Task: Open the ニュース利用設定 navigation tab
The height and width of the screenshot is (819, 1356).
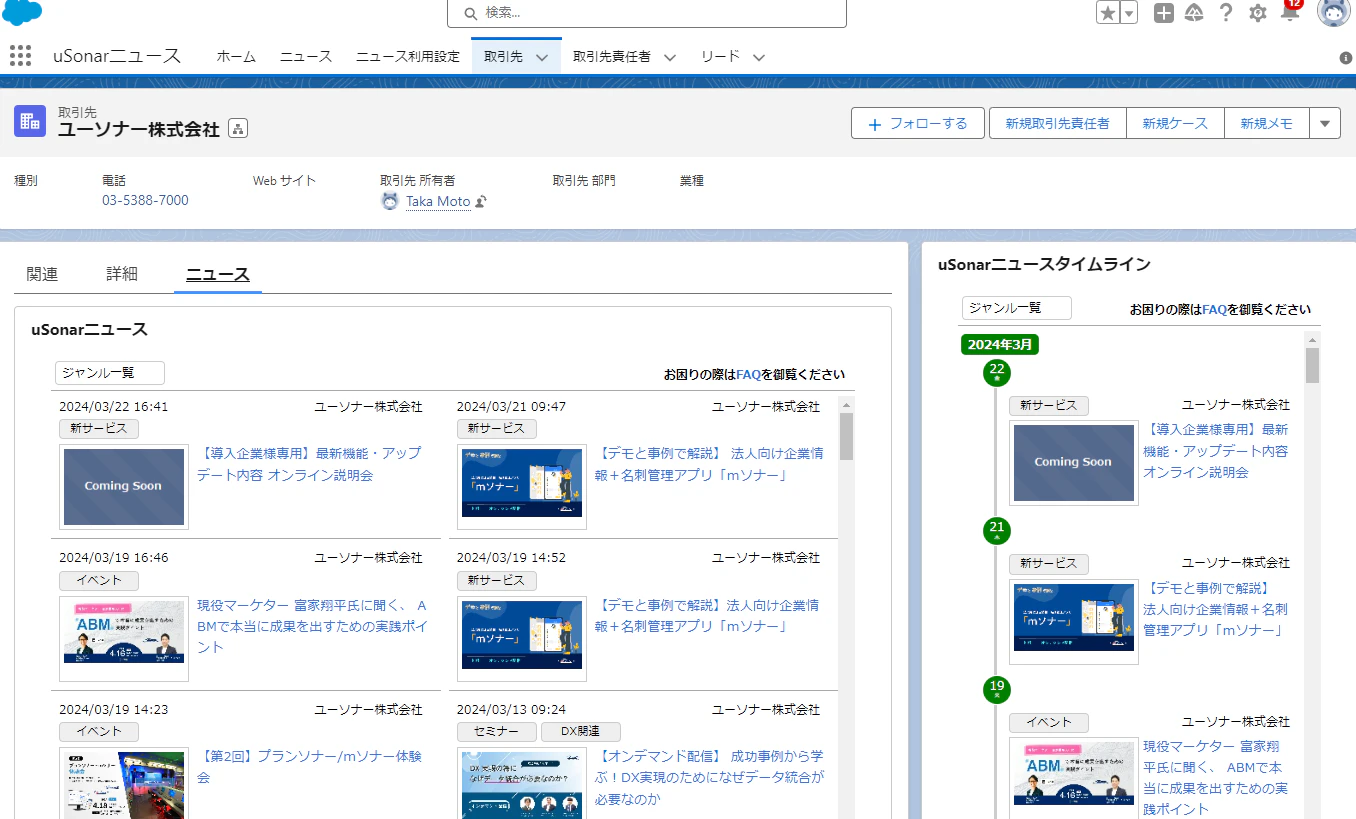Action: (x=408, y=57)
